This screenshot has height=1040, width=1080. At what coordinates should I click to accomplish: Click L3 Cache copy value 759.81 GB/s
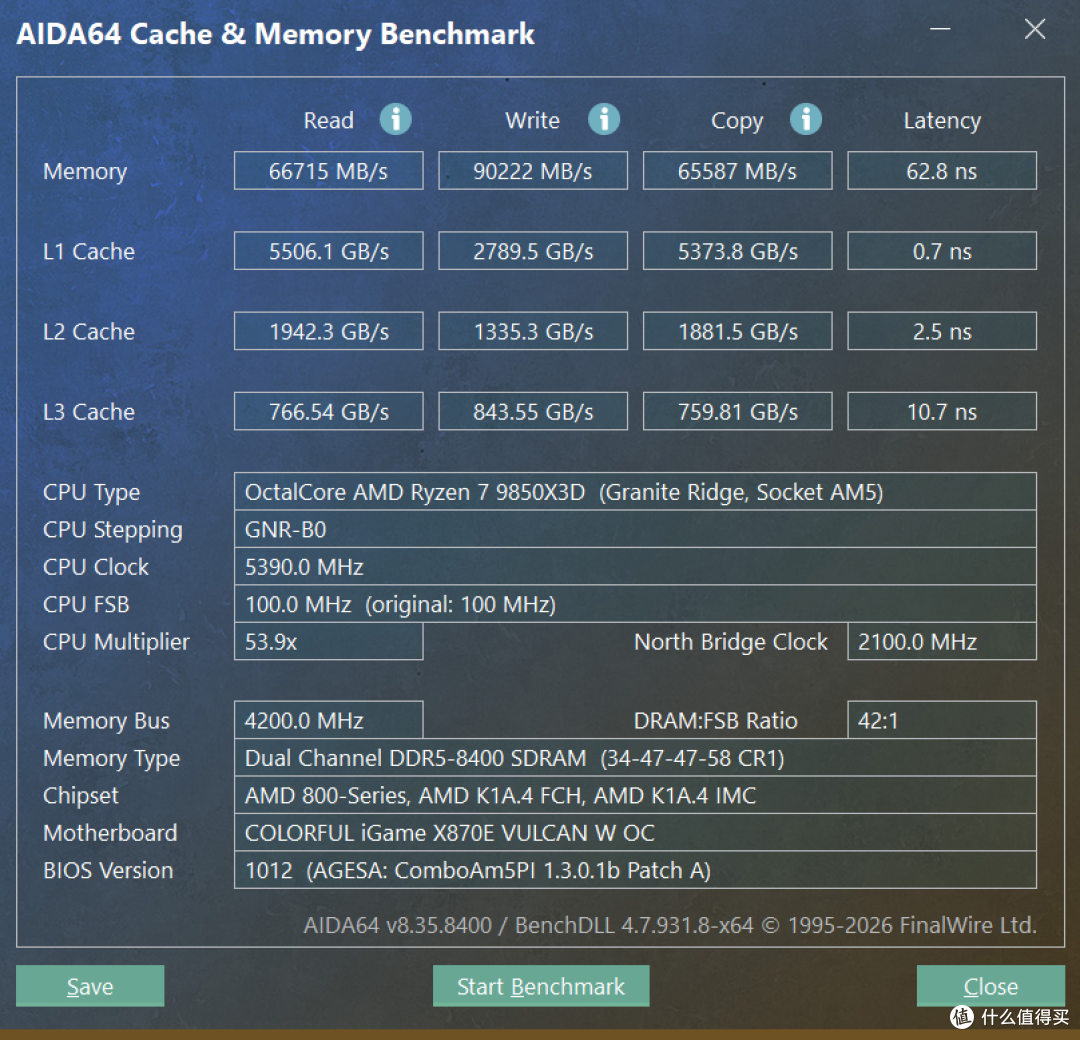[737, 411]
